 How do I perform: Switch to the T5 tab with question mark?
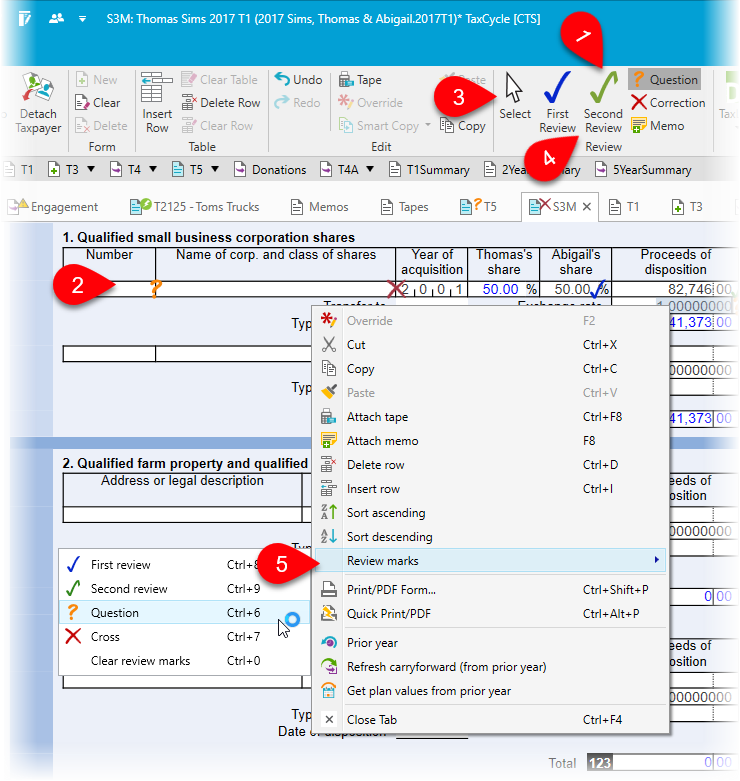coord(479,206)
